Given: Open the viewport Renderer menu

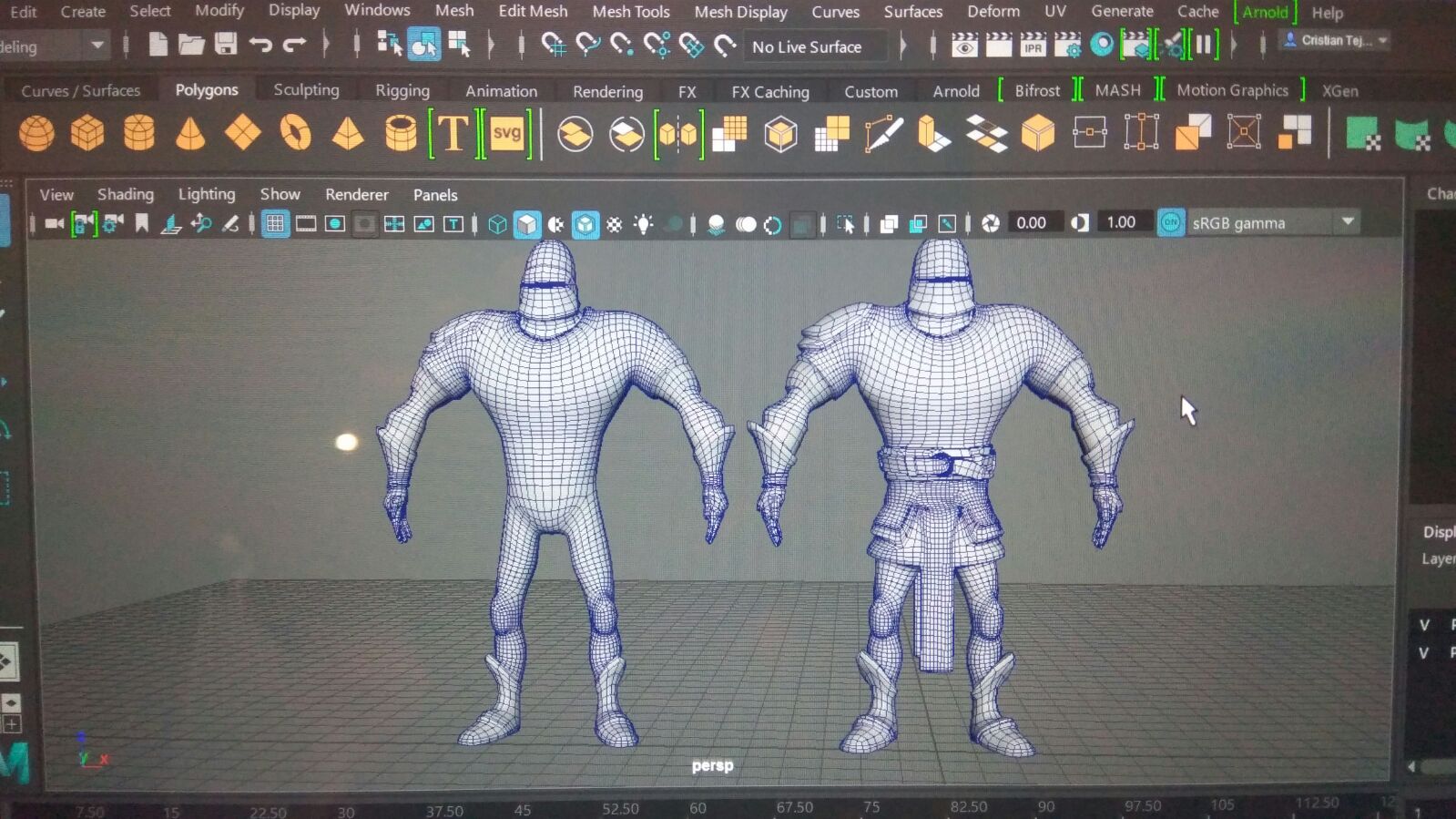Looking at the screenshot, I should click(x=357, y=194).
